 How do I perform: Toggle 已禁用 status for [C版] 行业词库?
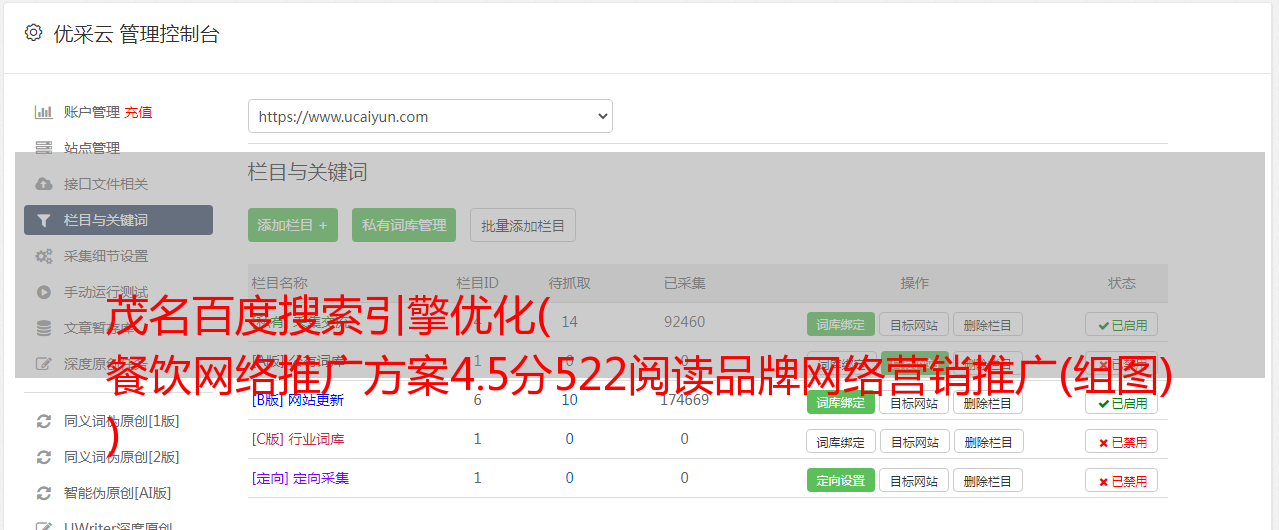1121,441
